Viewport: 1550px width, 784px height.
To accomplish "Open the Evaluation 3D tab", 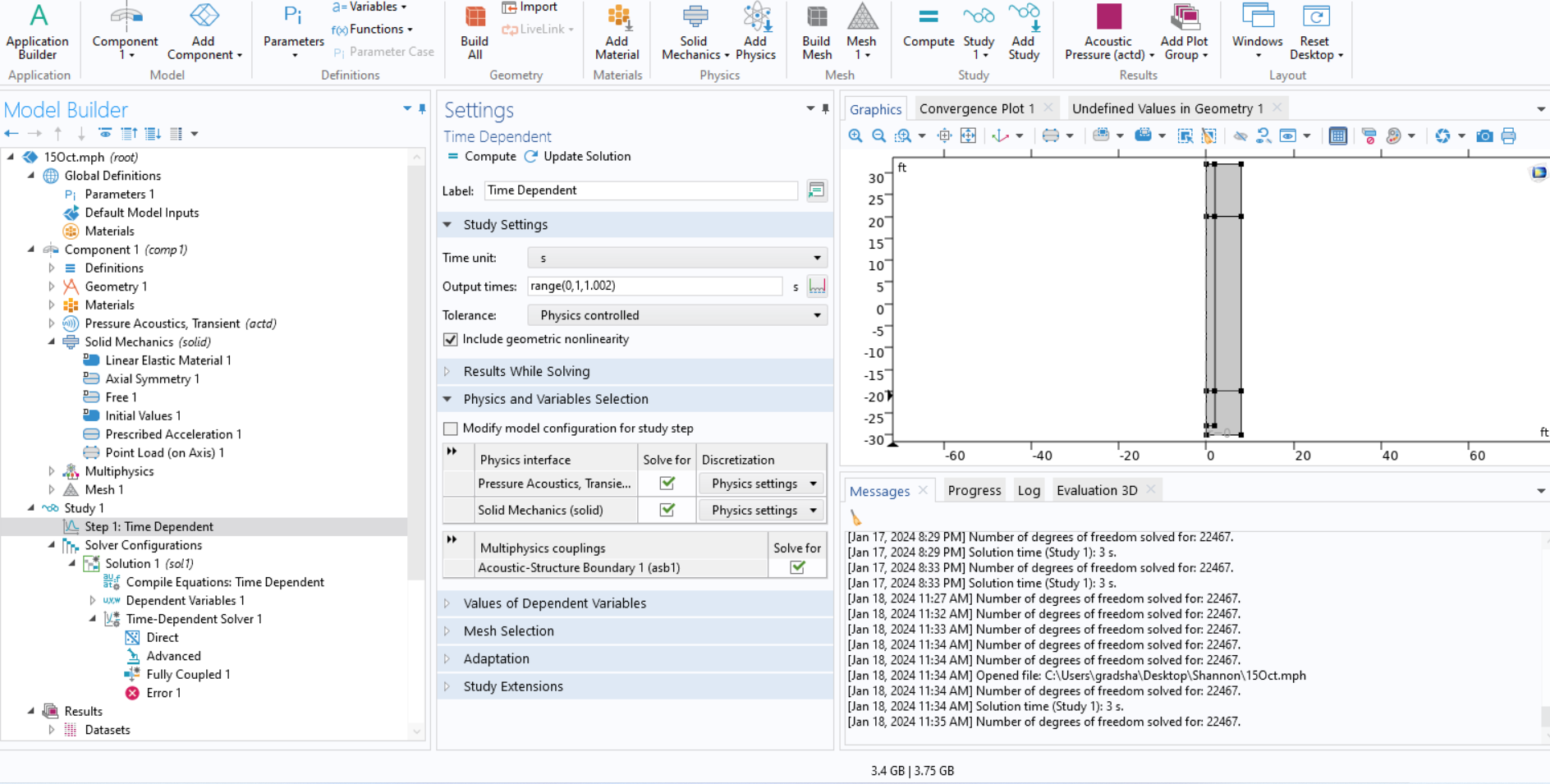I will click(1097, 490).
